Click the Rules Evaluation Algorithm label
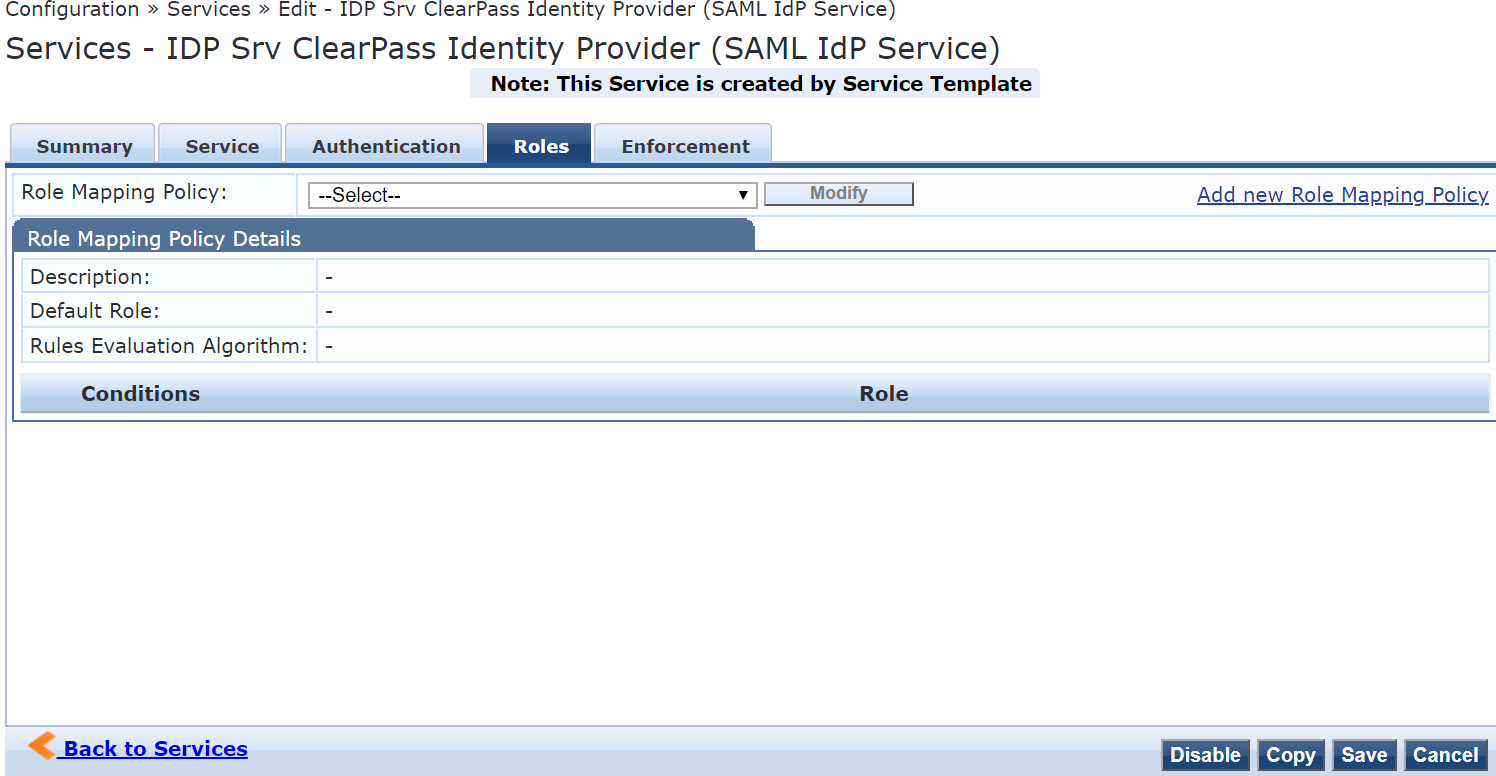1496x776 pixels. 169,346
